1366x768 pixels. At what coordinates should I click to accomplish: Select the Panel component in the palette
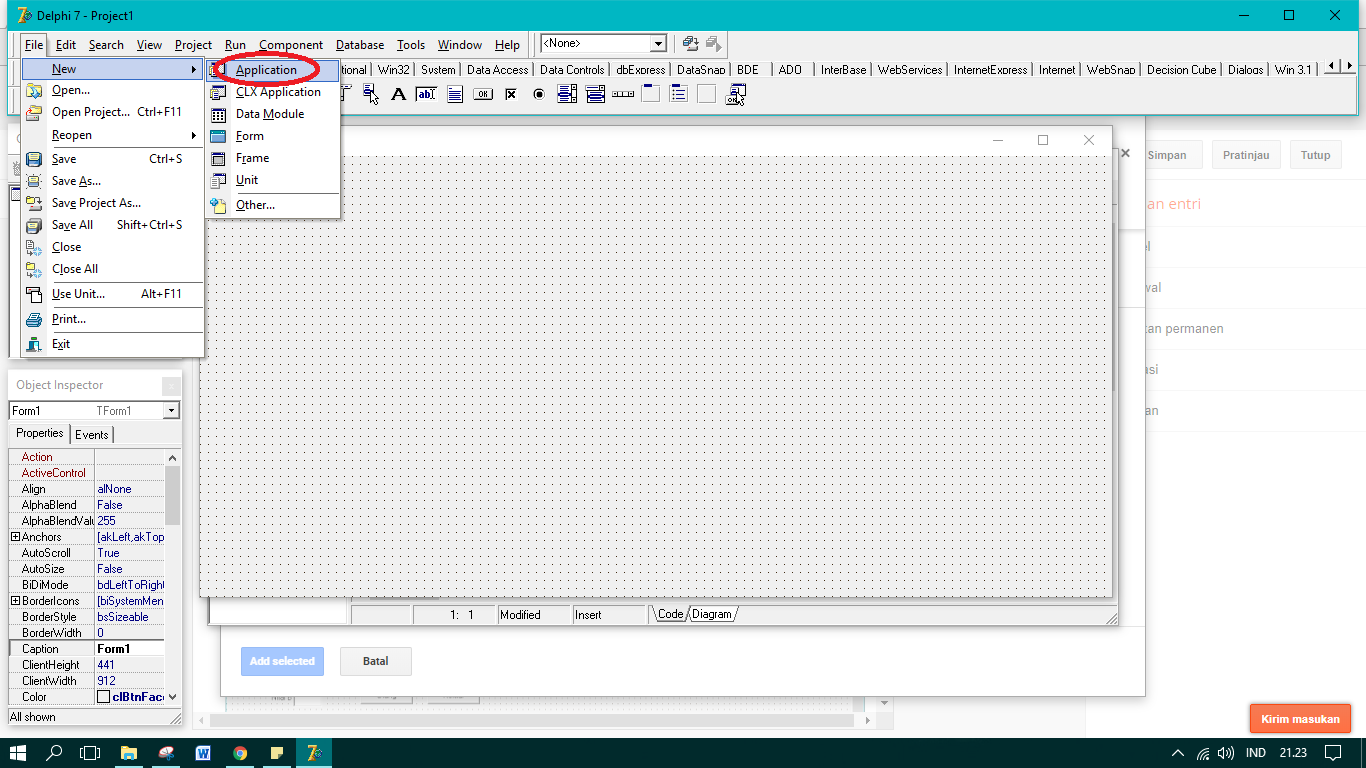707,94
